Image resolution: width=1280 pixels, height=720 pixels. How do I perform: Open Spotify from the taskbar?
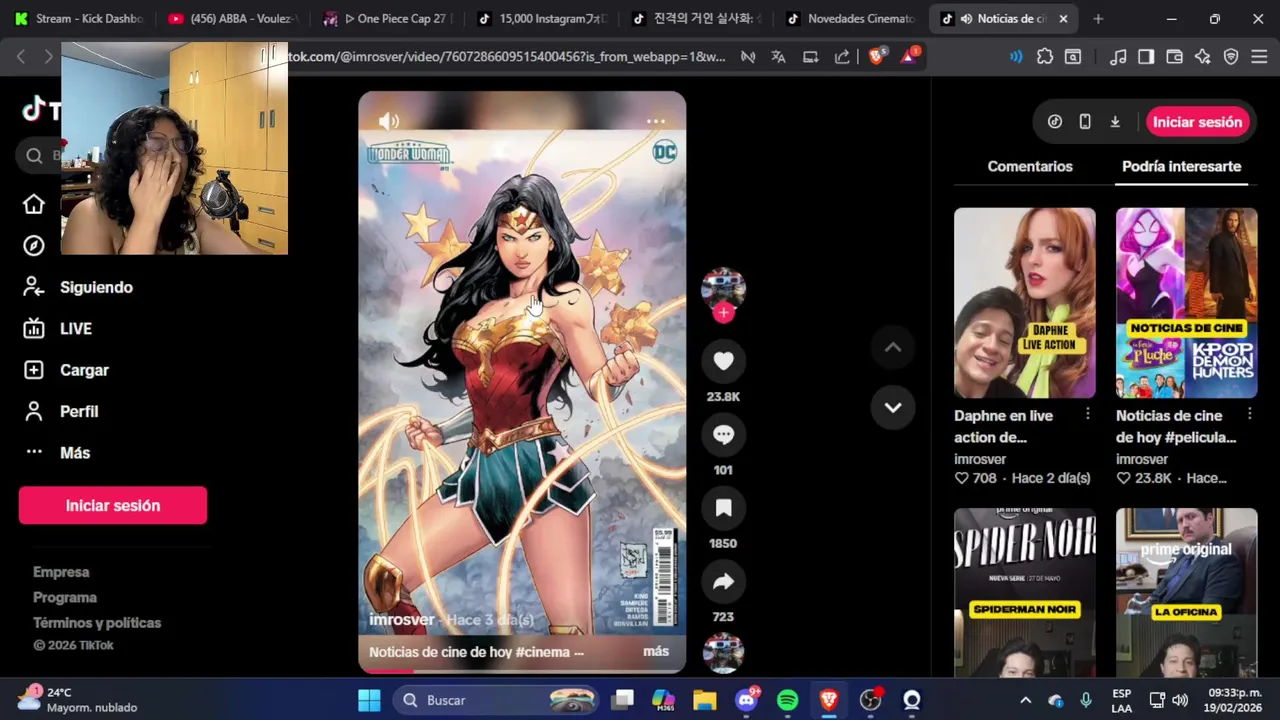click(787, 700)
